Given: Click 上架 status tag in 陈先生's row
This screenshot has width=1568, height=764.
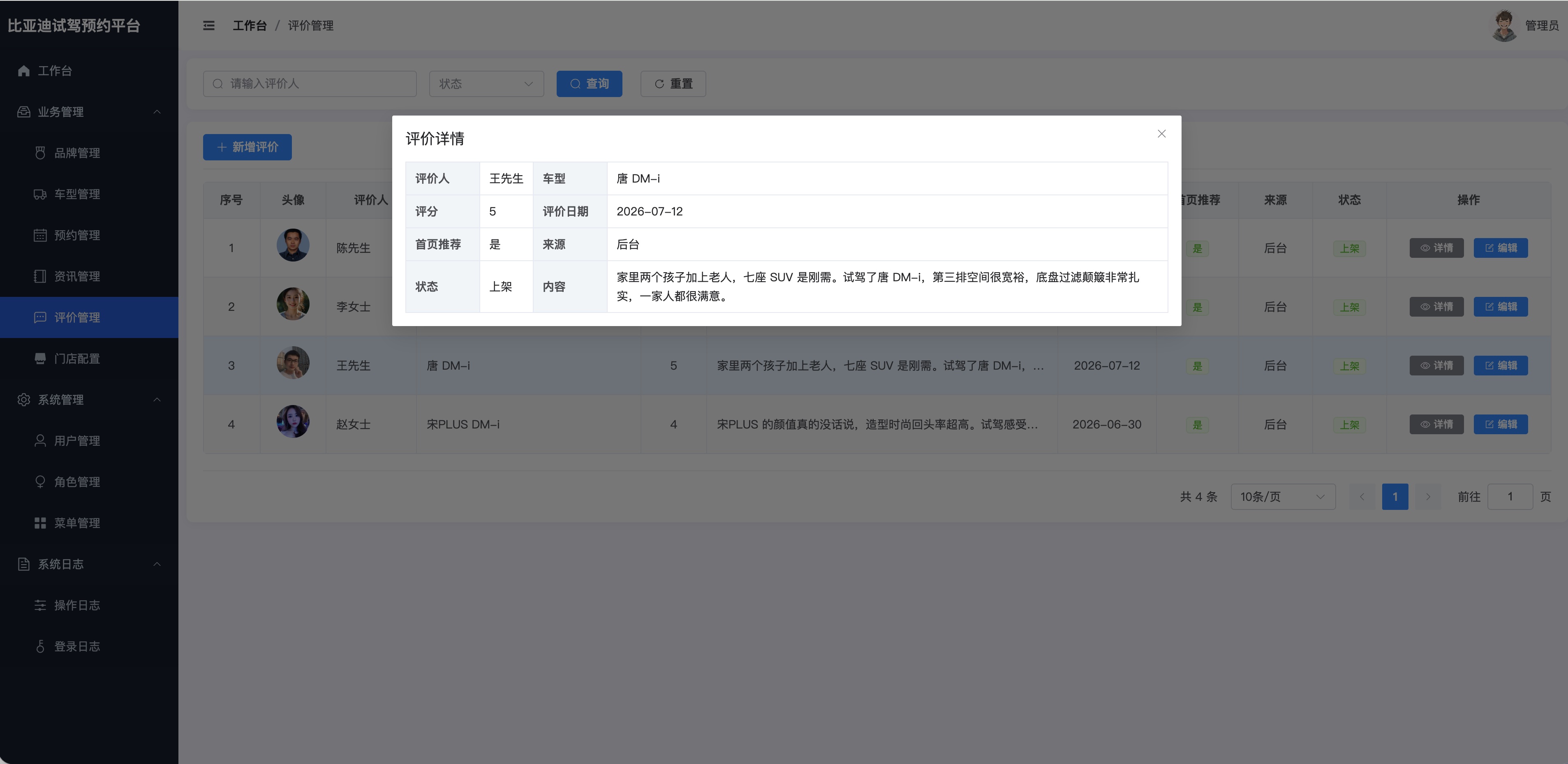Looking at the screenshot, I should pos(1349,248).
